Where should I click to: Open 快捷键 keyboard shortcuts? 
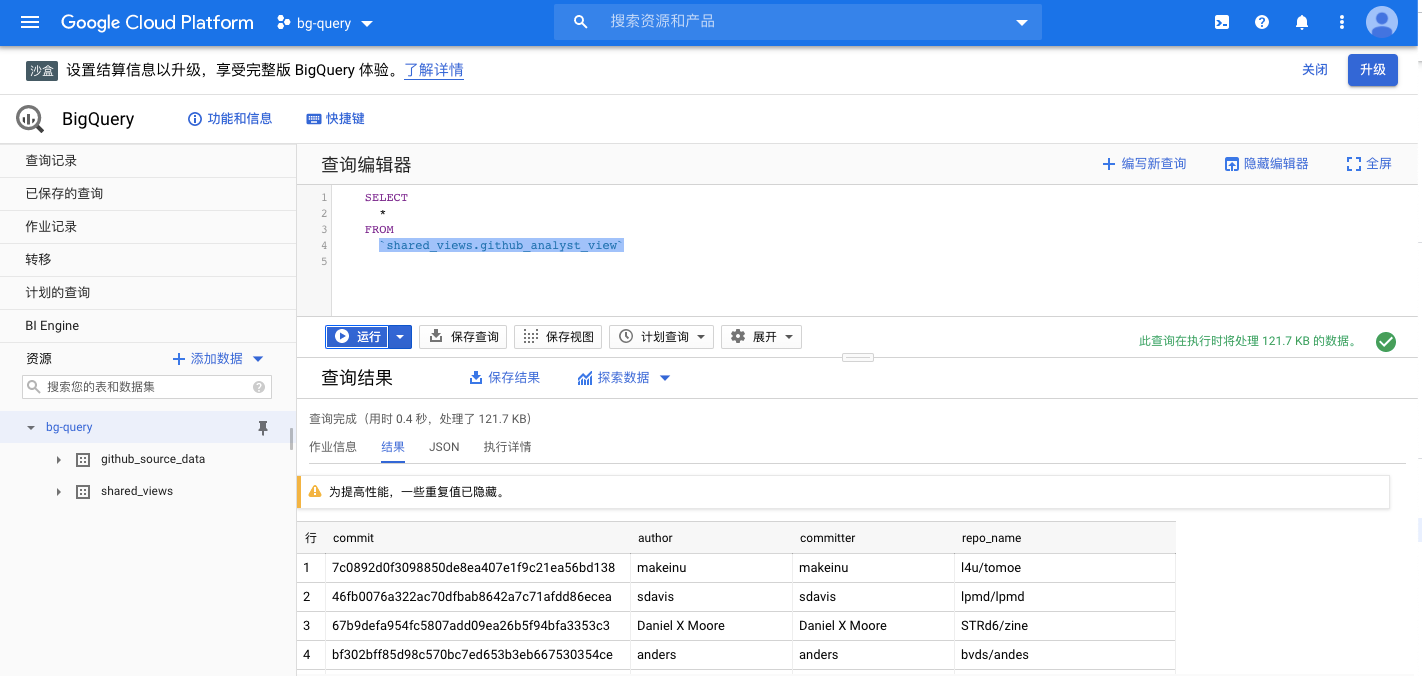point(335,119)
